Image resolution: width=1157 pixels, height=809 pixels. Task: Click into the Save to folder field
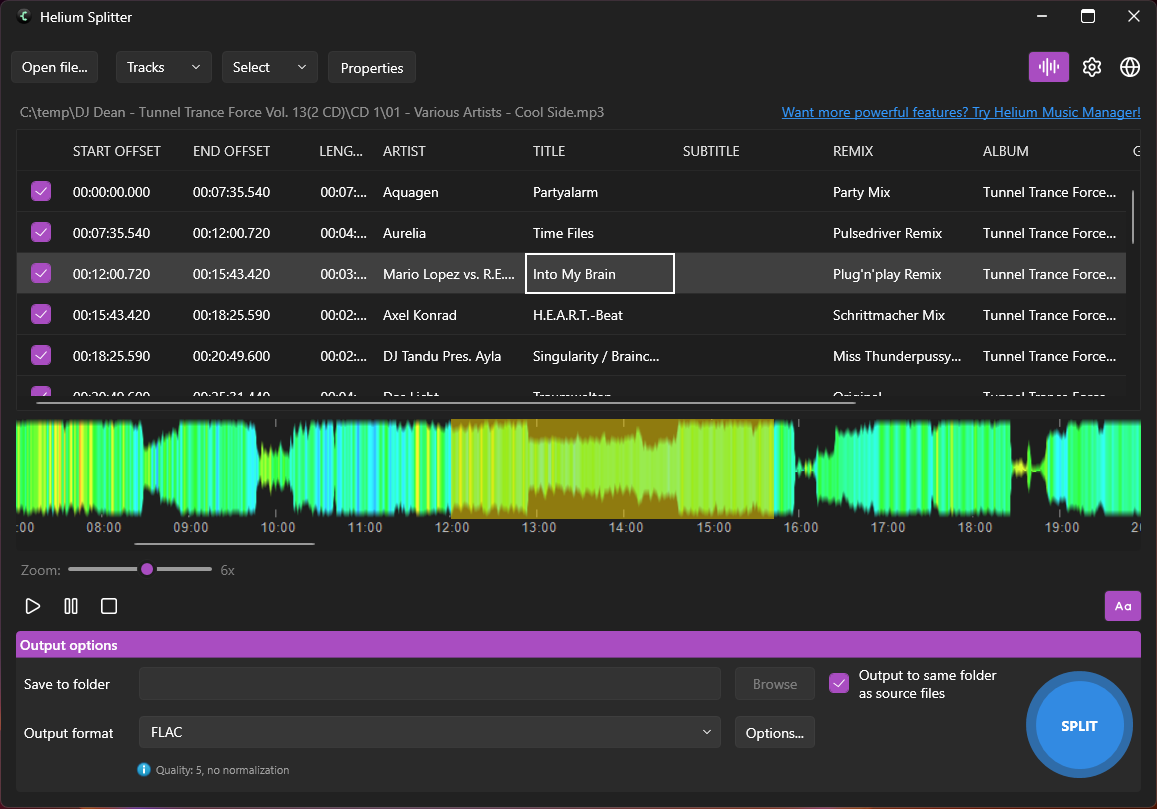pos(429,684)
